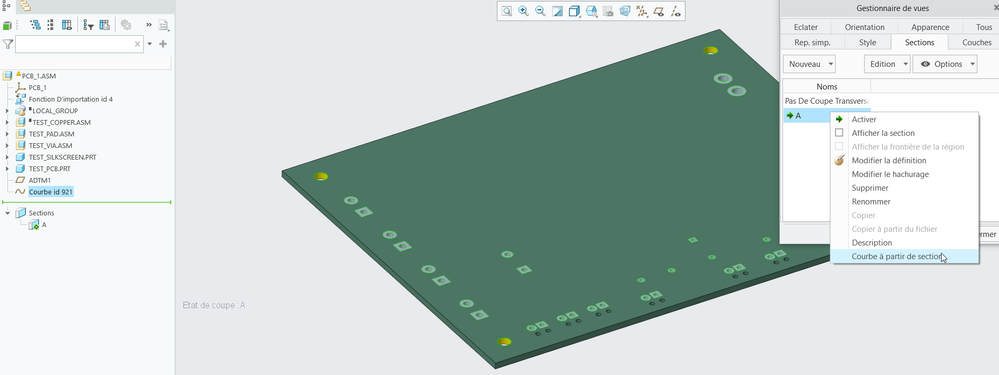Choose Modifier la définition
Image resolution: width=999 pixels, height=375 pixels.
(904, 160)
